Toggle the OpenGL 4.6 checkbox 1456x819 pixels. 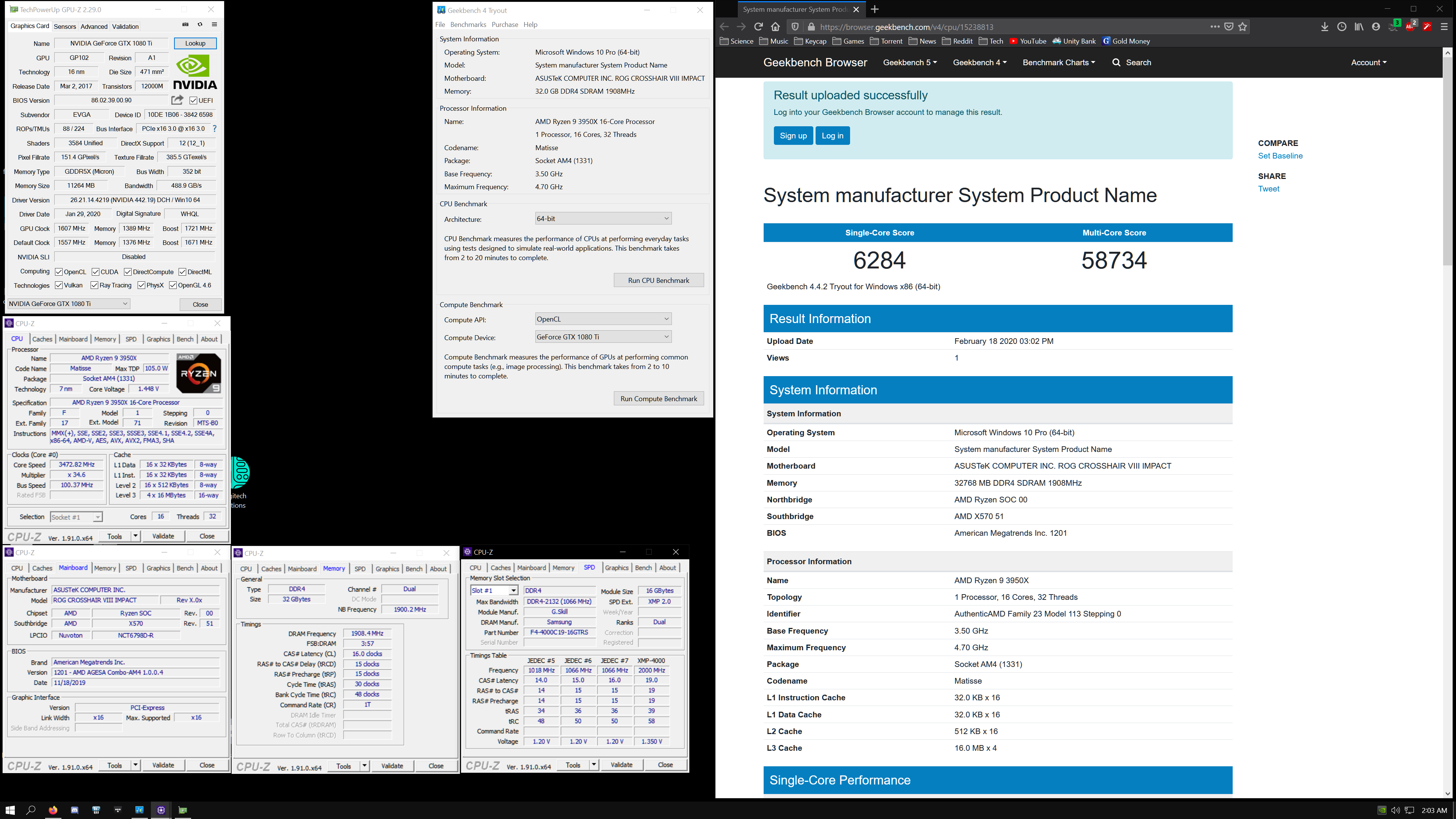coord(173,285)
